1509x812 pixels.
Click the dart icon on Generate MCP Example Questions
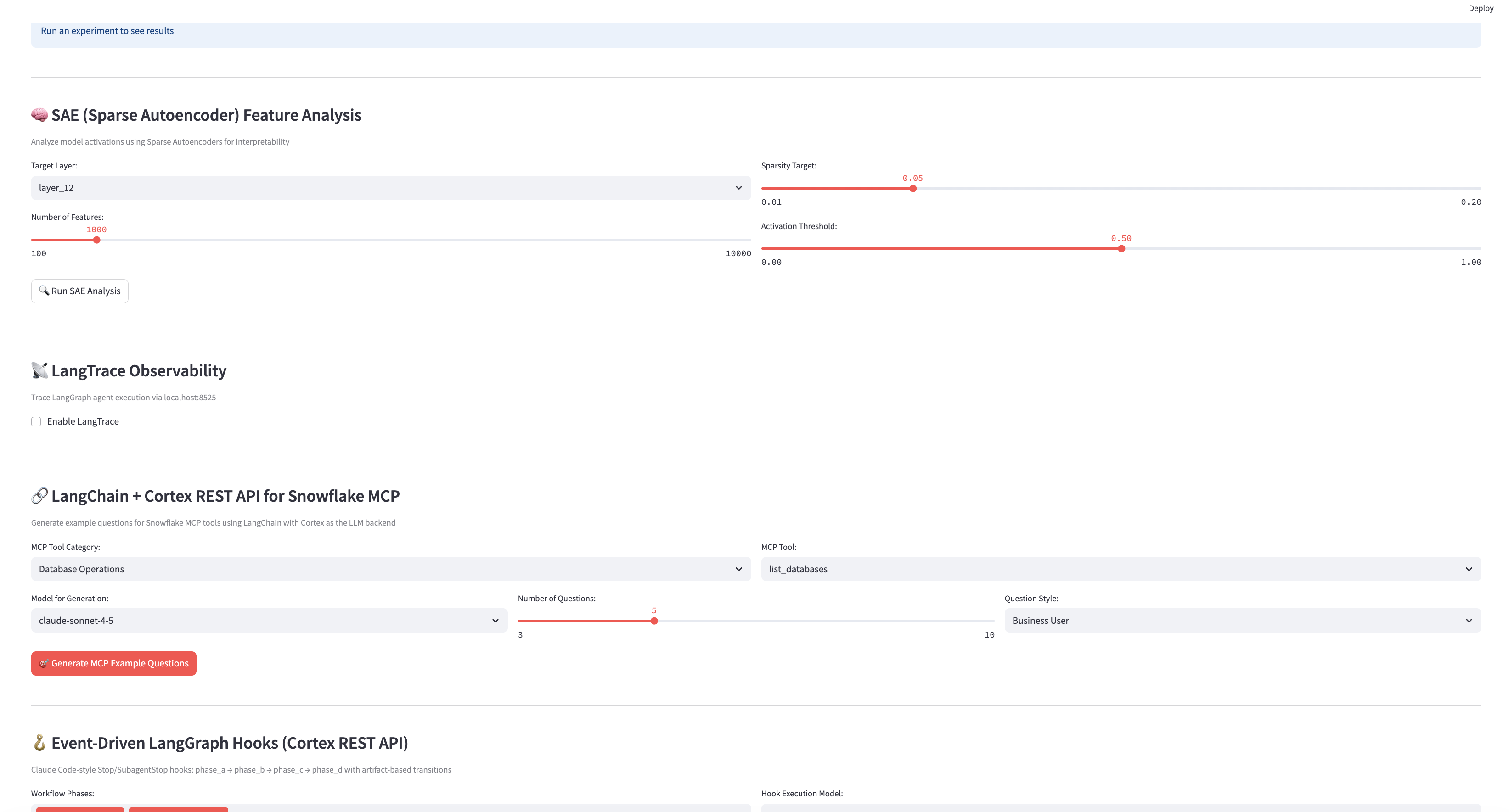click(44, 663)
